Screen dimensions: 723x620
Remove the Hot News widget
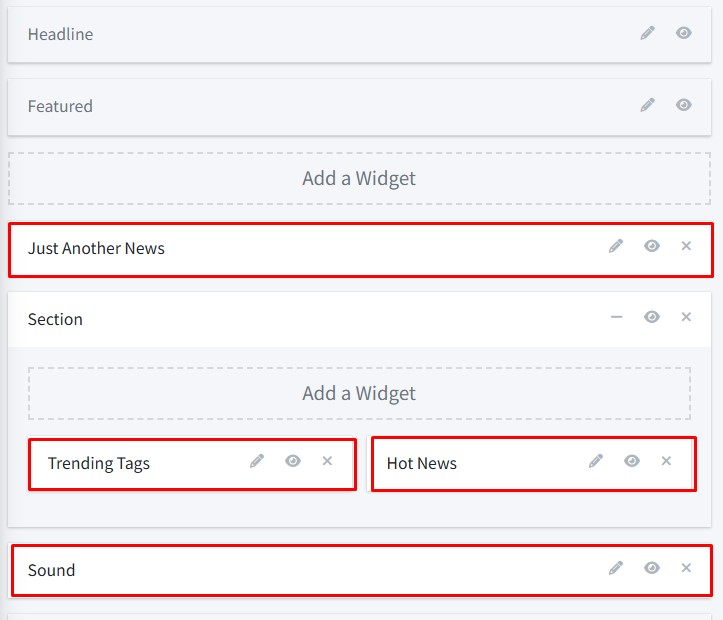click(x=666, y=461)
